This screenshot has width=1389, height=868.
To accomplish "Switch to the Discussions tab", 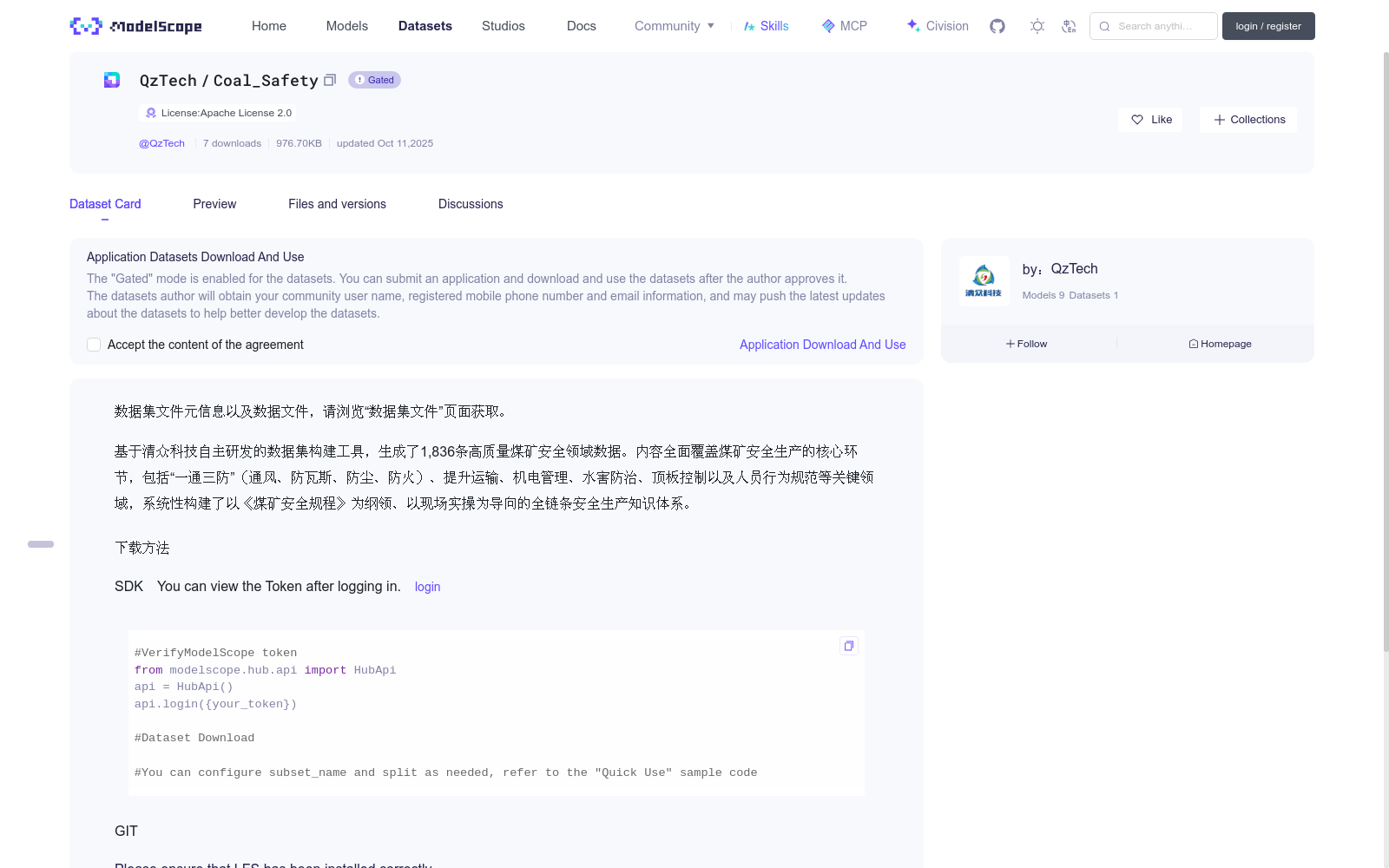I will (471, 204).
